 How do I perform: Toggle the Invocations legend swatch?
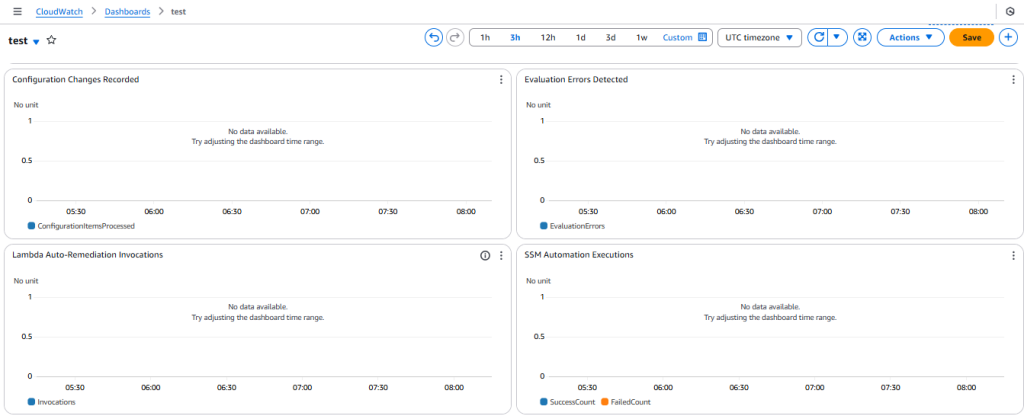point(31,402)
